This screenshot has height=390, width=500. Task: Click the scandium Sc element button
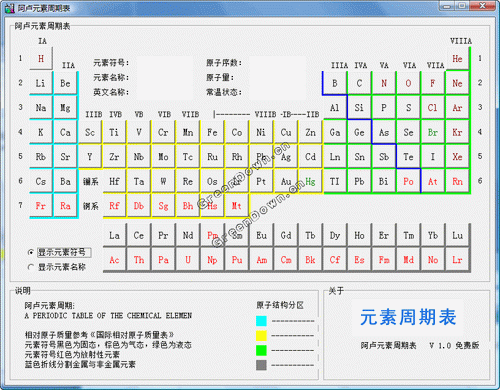[90, 132]
